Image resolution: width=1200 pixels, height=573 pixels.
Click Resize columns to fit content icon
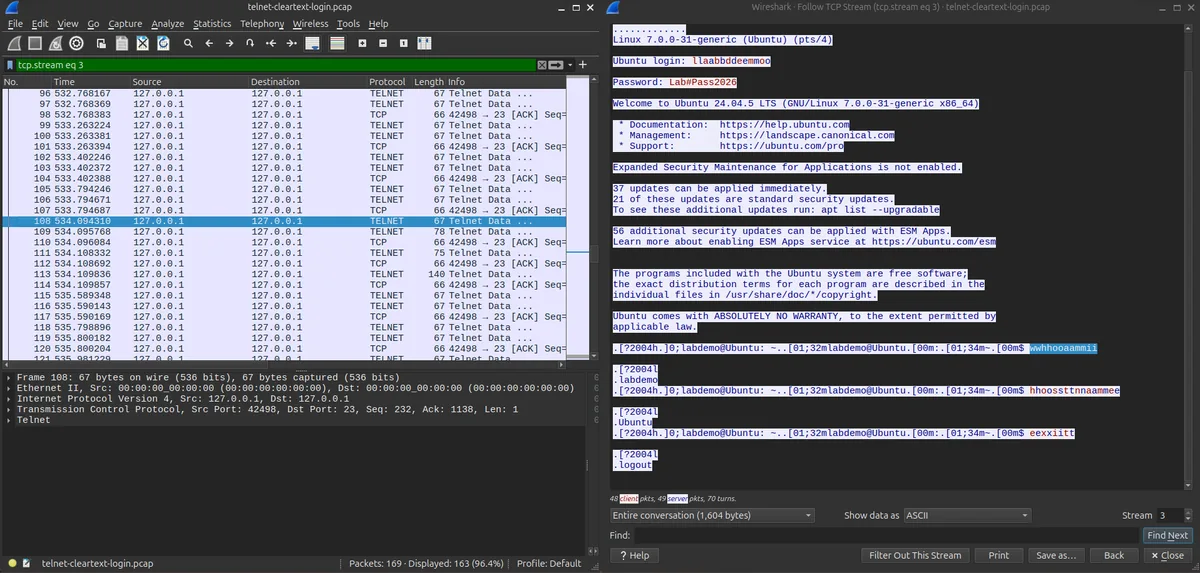(x=424, y=43)
